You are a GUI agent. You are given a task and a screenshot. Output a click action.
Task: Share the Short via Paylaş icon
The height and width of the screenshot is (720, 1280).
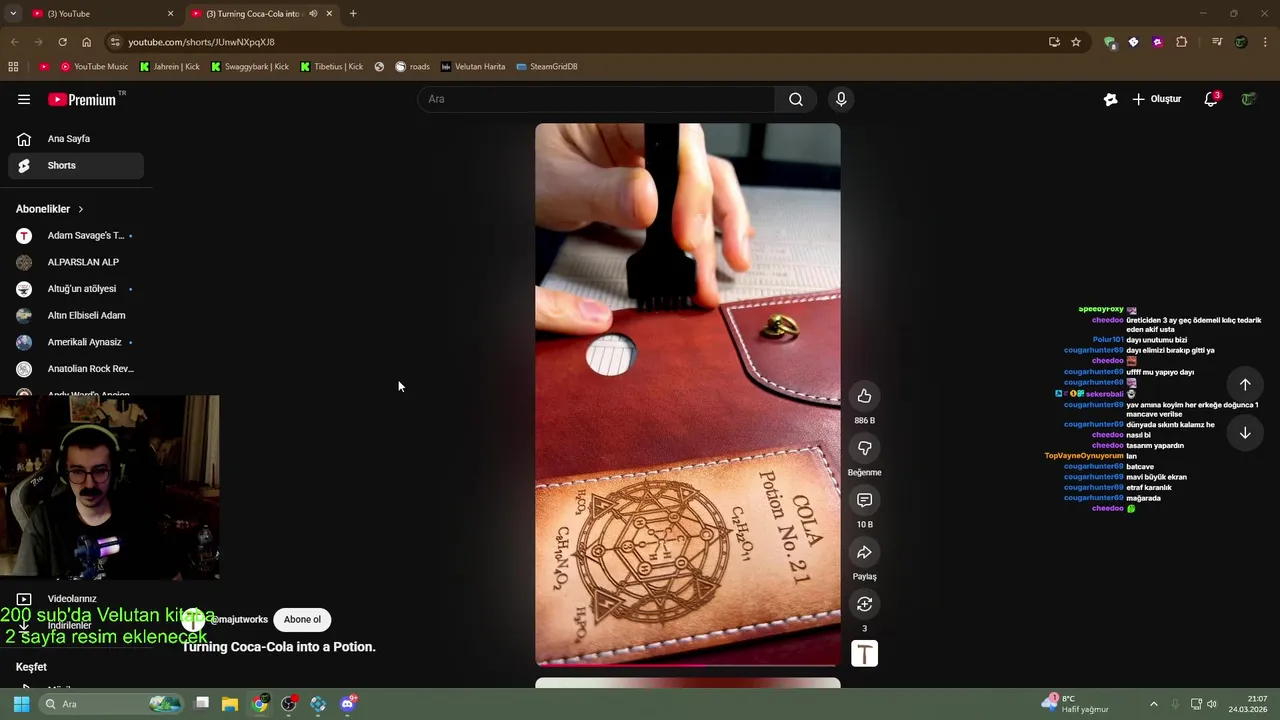click(865, 552)
